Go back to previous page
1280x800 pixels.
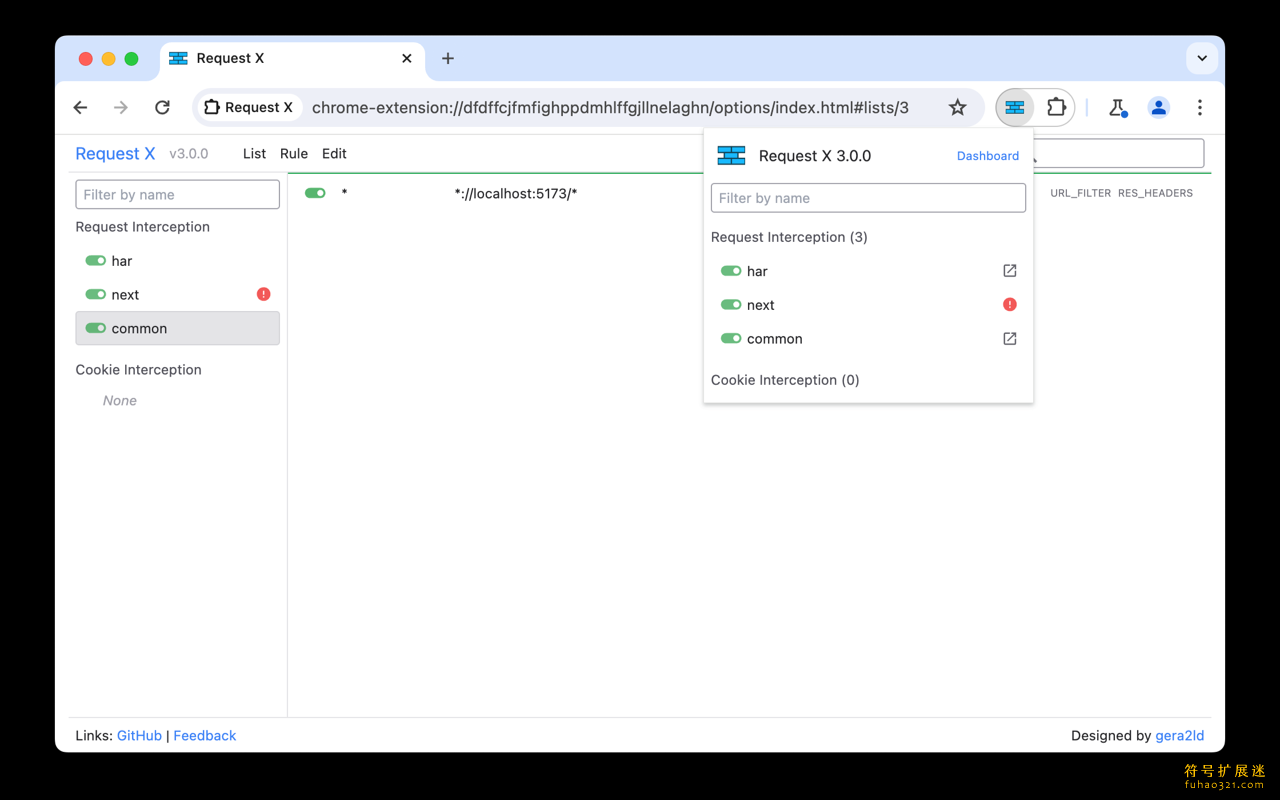coord(81,107)
